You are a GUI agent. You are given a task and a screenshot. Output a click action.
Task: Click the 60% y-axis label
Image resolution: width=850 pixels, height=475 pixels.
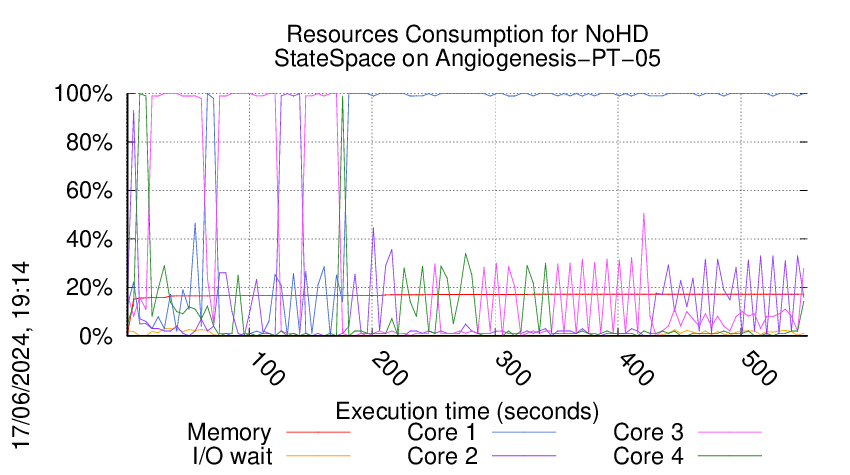89,191
